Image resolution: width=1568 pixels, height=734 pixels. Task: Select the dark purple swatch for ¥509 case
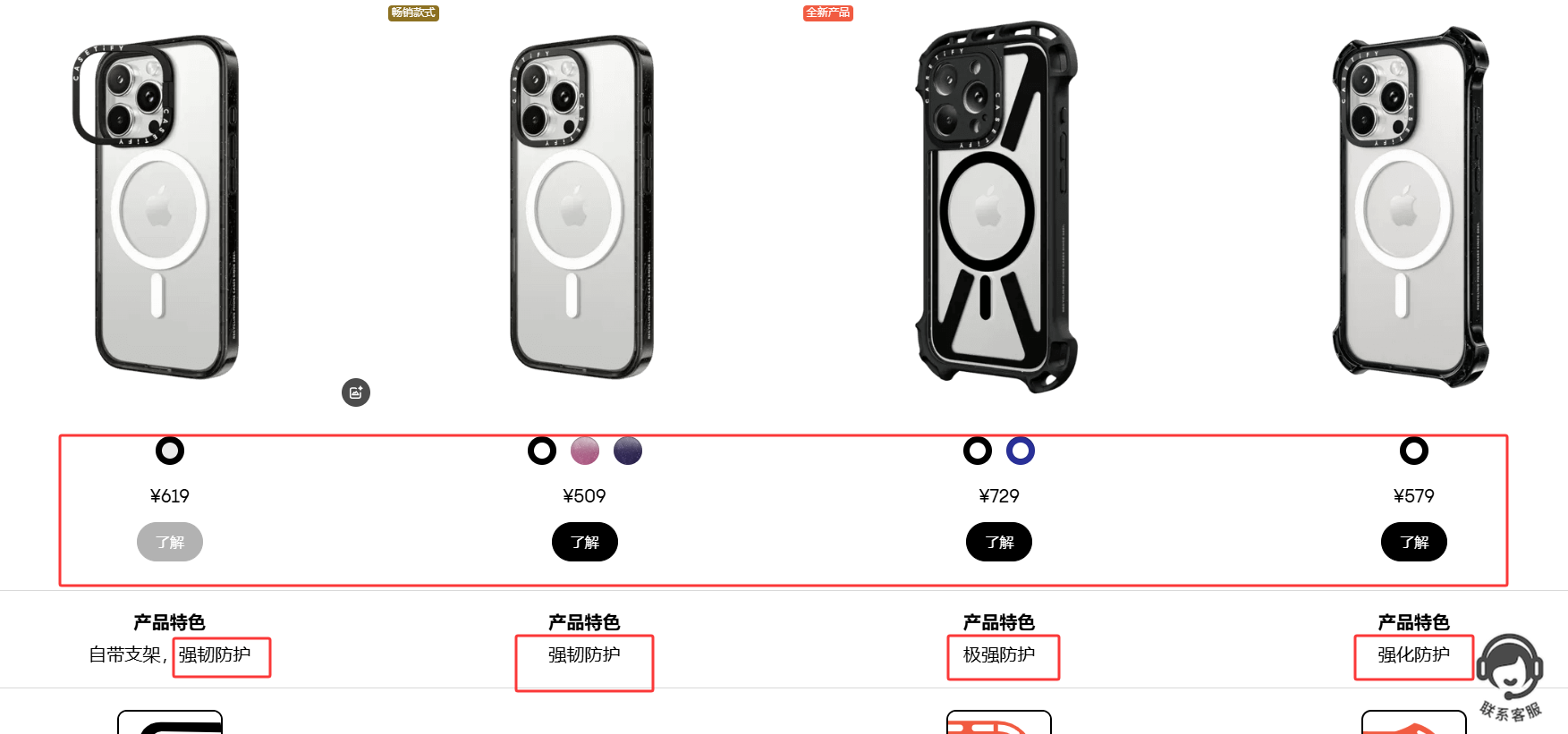[628, 451]
